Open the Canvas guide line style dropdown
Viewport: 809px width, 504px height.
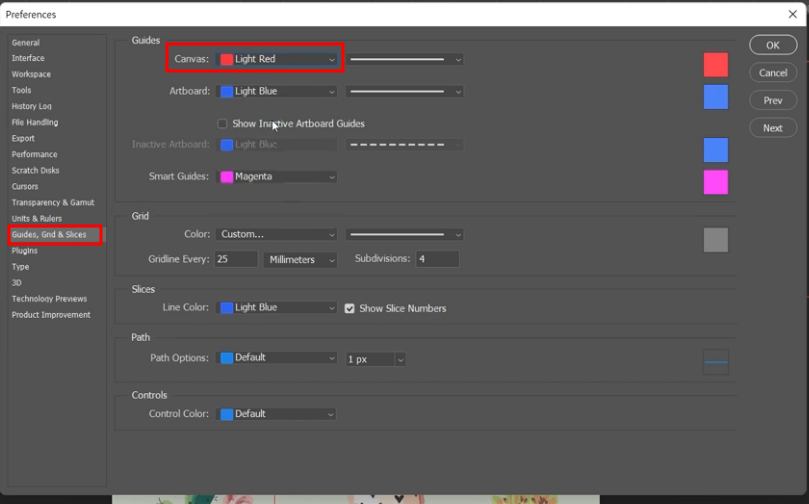pos(404,59)
